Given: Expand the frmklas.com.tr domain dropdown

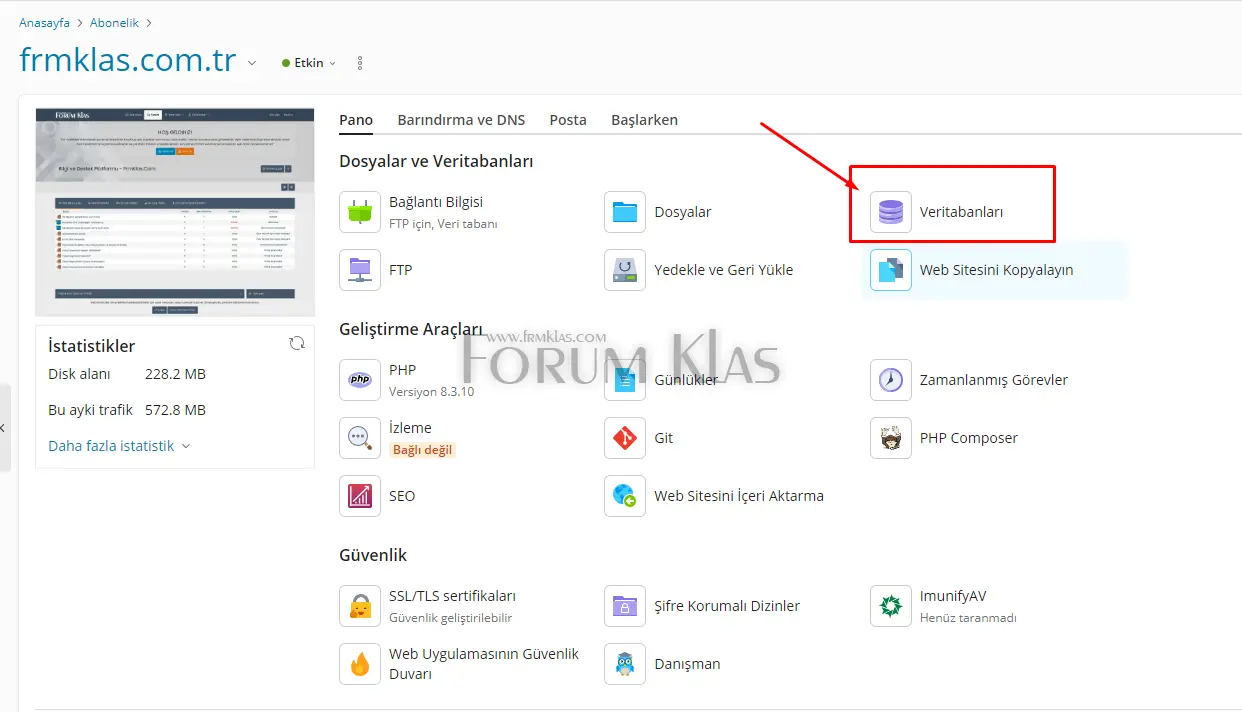Looking at the screenshot, I should (252, 63).
